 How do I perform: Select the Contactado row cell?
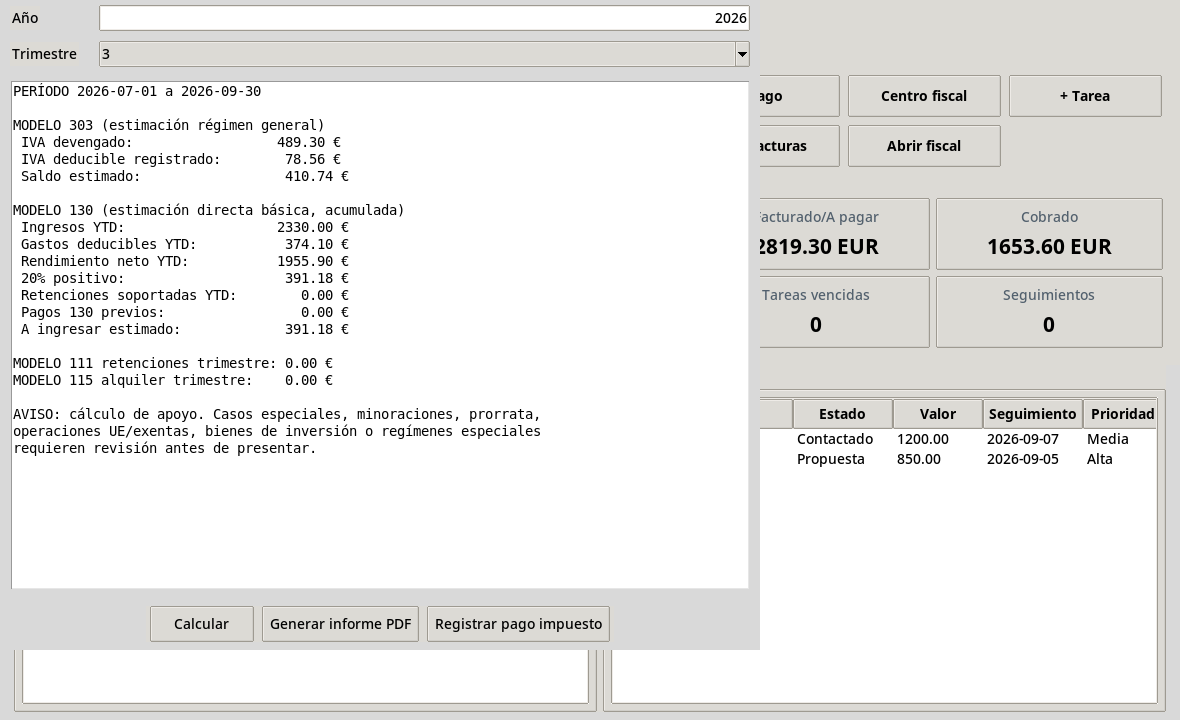pos(835,439)
